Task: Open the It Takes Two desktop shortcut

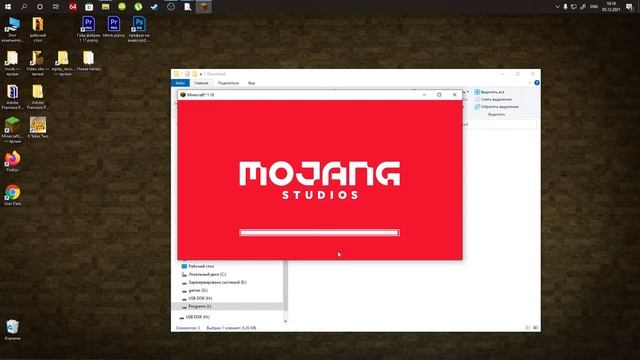Action: 38,127
